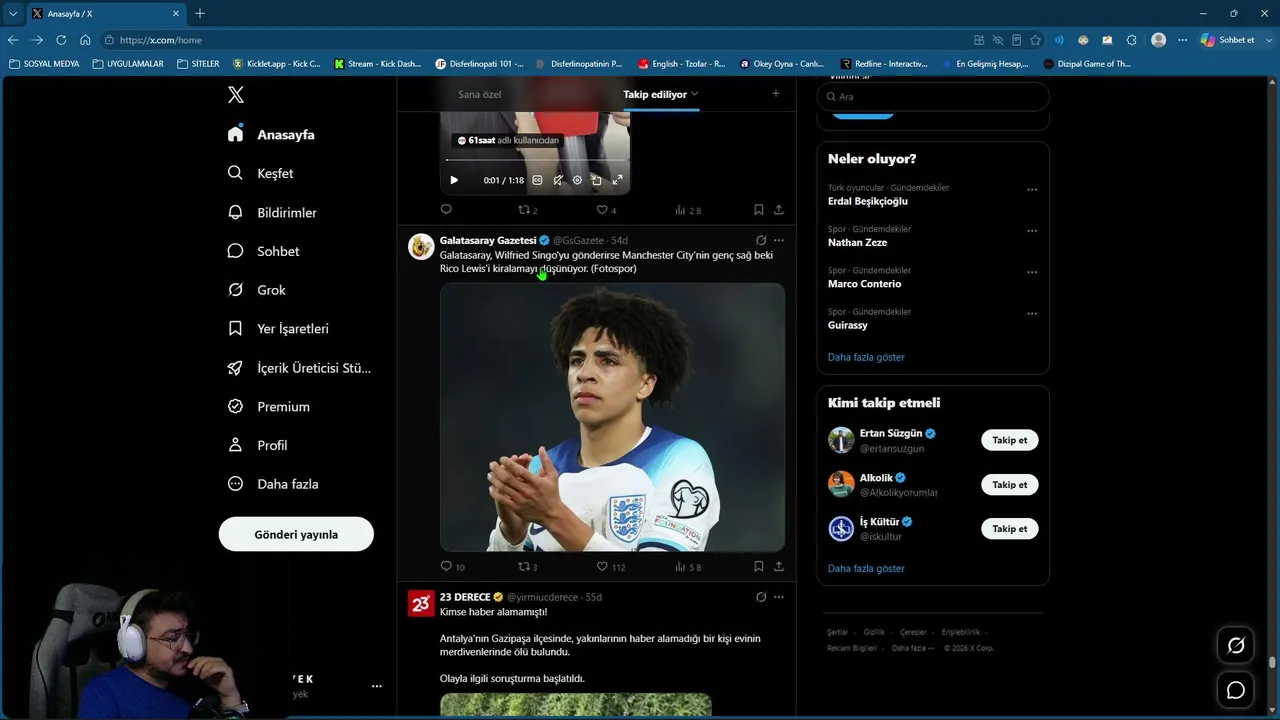The width and height of the screenshot is (1280, 720).
Task: Play the video in the top post
Action: pyautogui.click(x=454, y=180)
